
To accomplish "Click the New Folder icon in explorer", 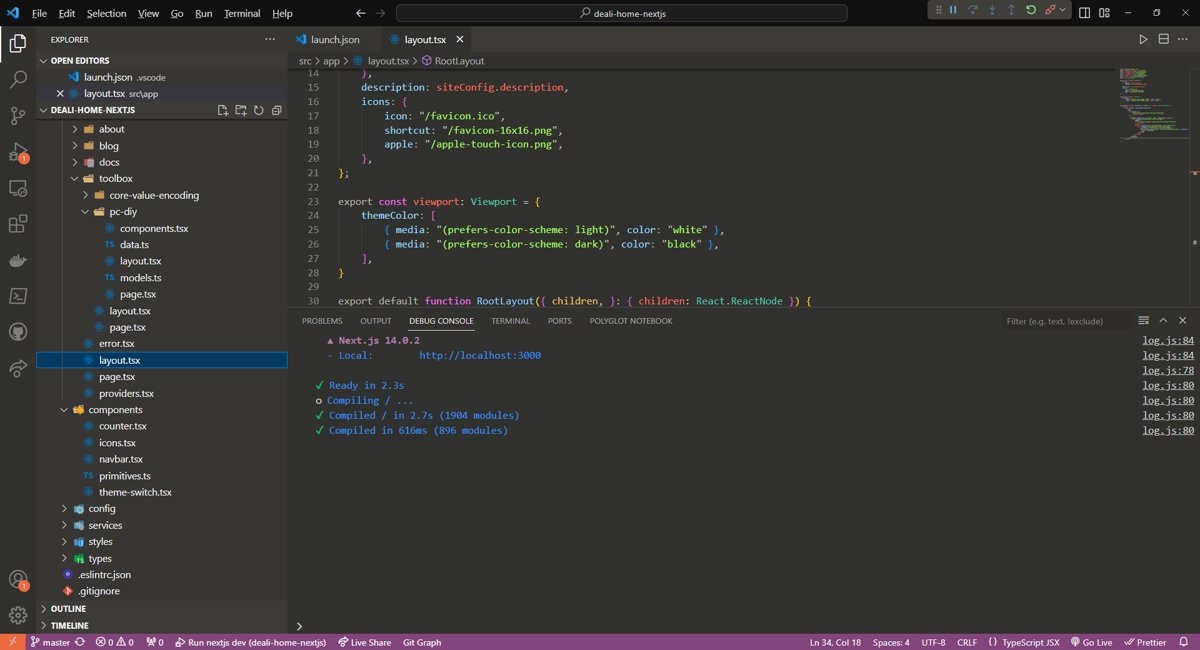I will tap(241, 110).
